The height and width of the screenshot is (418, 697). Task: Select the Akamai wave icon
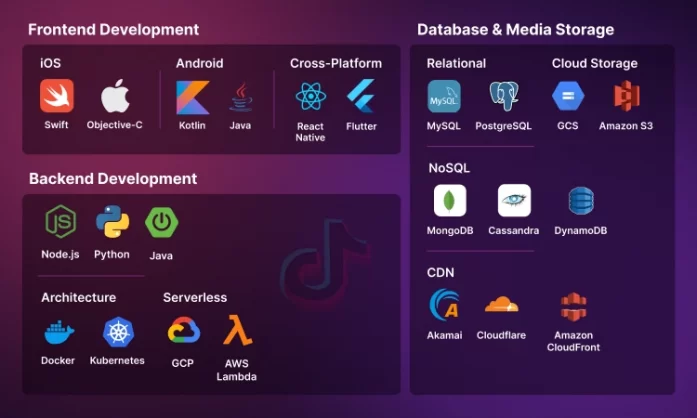[x=444, y=305]
